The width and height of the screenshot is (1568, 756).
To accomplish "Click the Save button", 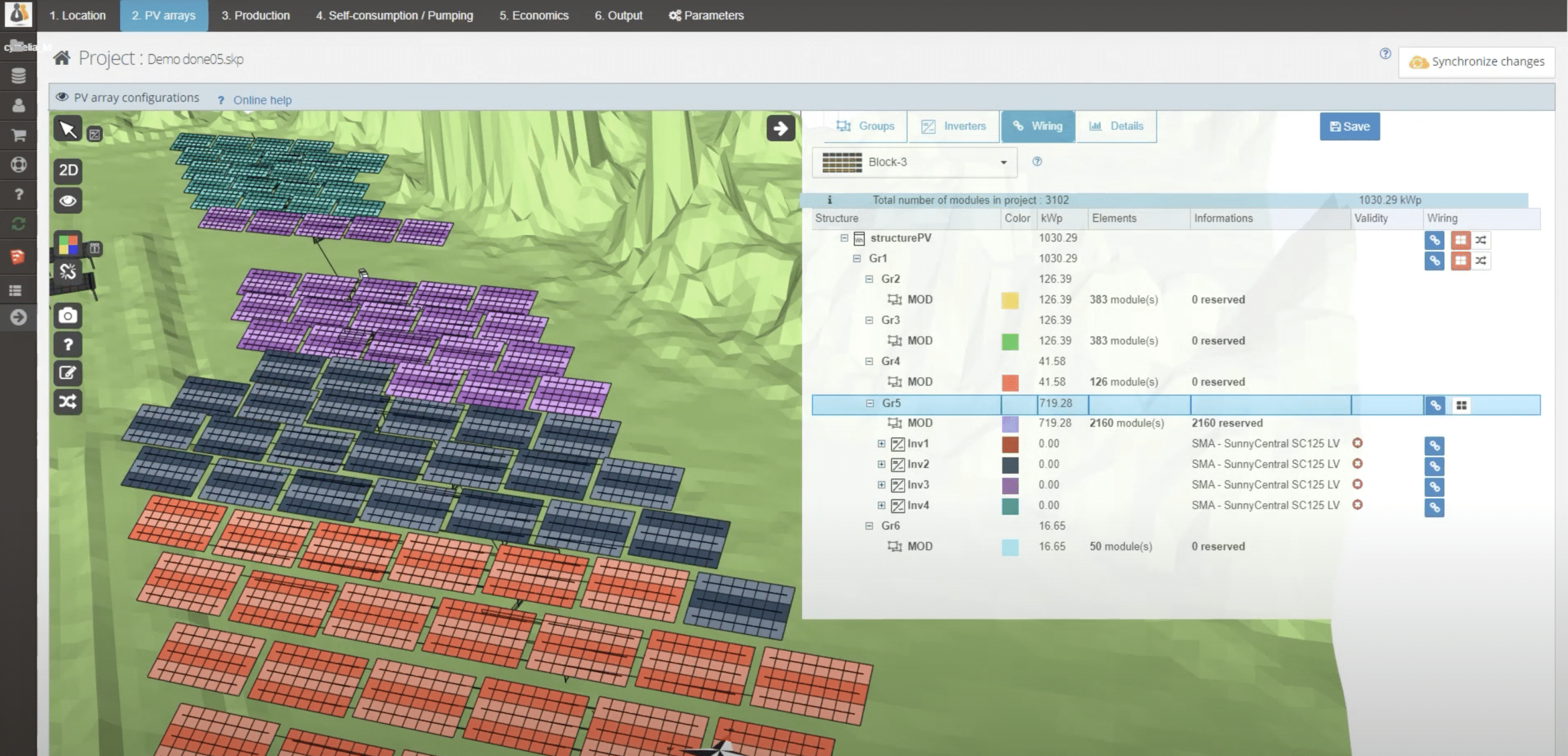I will 1349,127.
